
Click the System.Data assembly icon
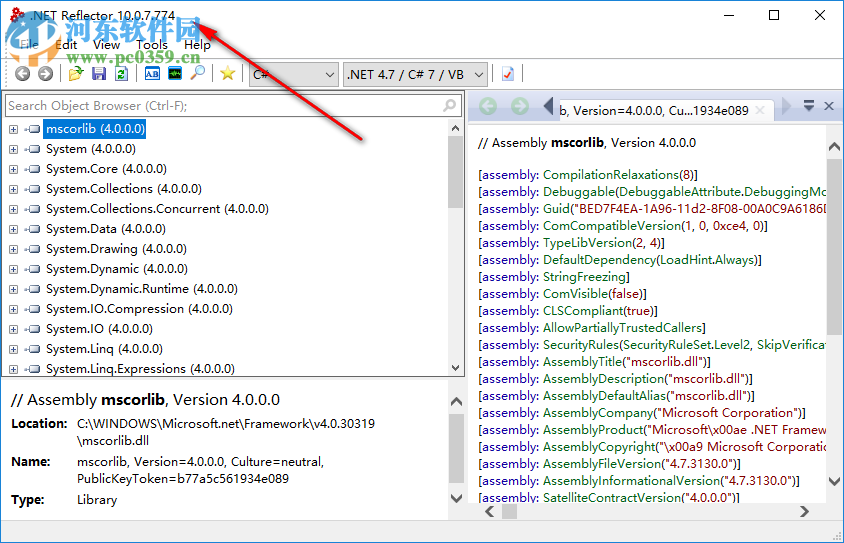point(33,229)
